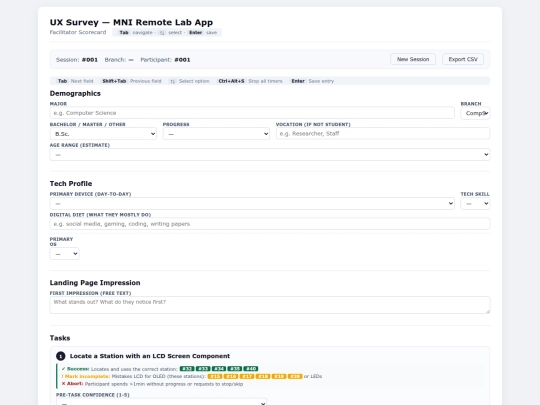Expand the Progress dropdown
Screen dimensions: 540x405
tap(216, 134)
